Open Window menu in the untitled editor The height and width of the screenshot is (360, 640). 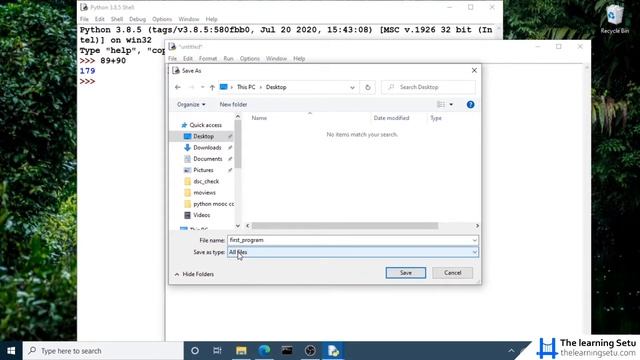[x=276, y=58]
